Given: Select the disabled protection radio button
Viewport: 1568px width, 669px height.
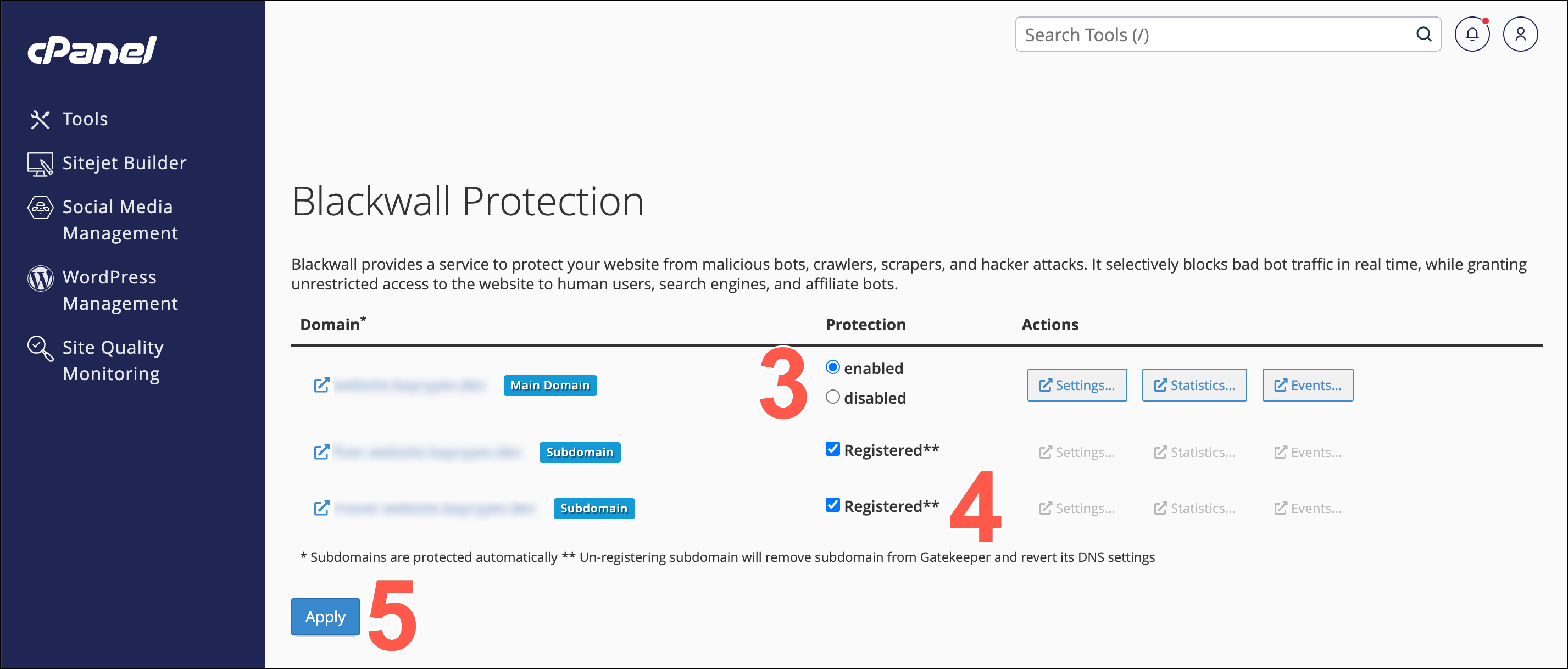Looking at the screenshot, I should [x=832, y=397].
